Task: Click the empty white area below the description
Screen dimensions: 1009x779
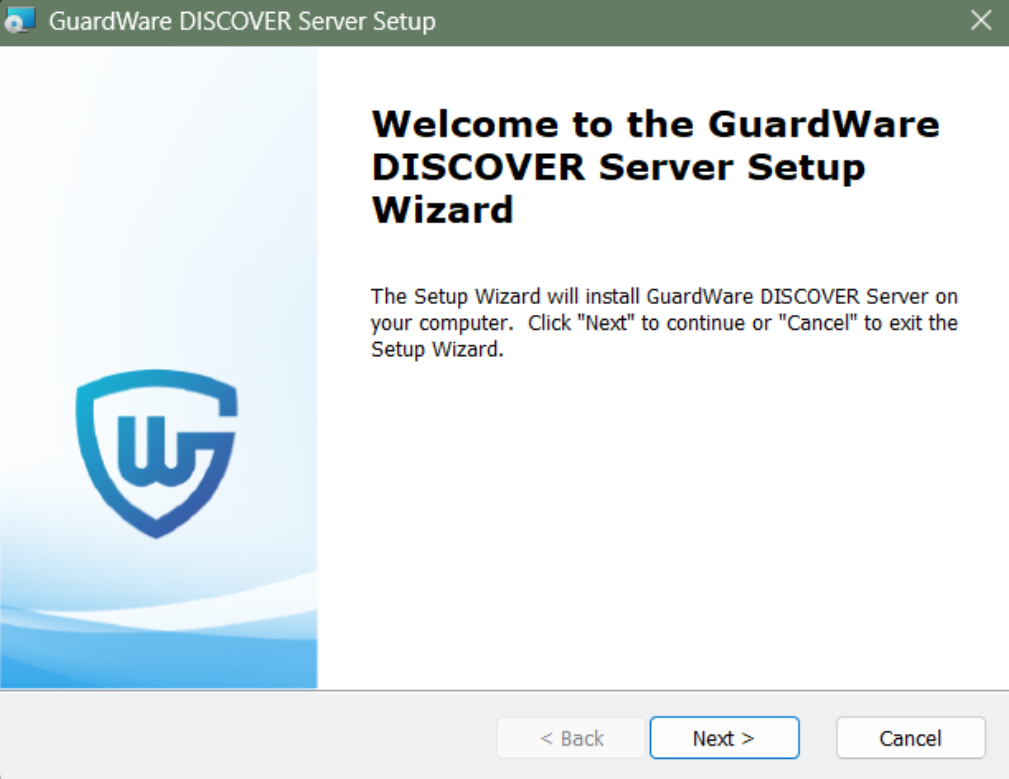Action: 660,520
